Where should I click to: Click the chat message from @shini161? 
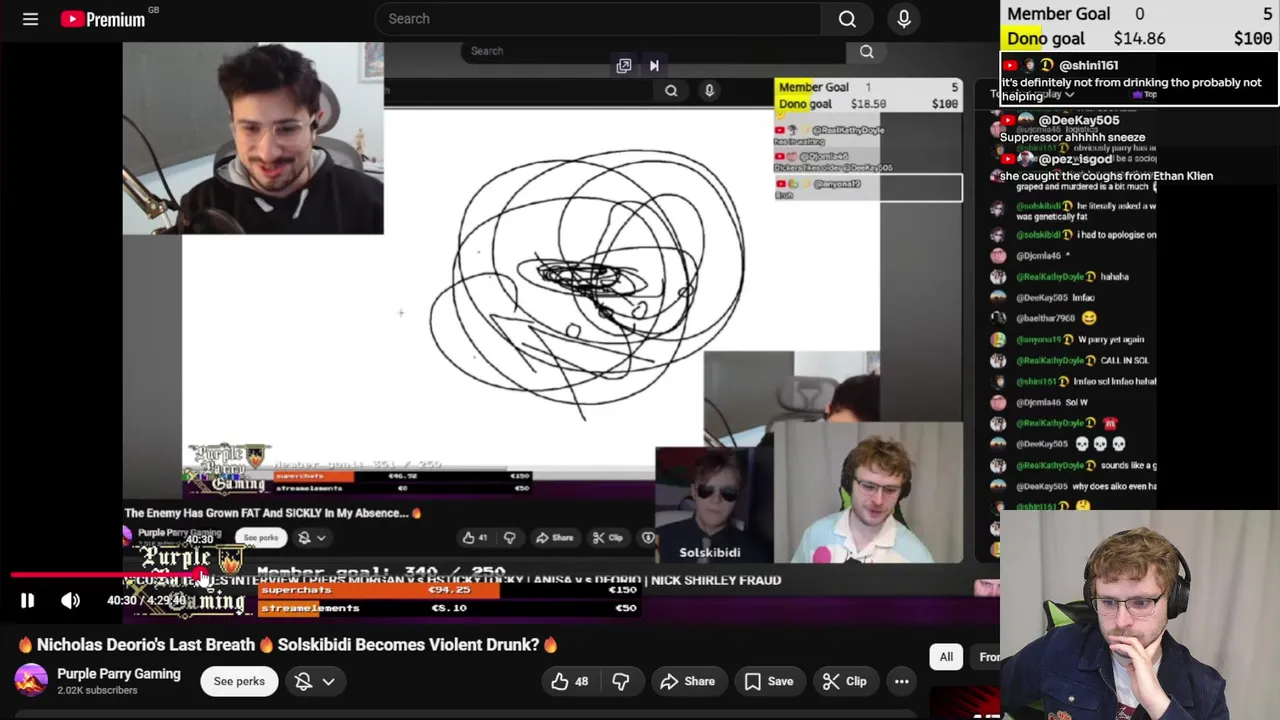click(x=1139, y=80)
